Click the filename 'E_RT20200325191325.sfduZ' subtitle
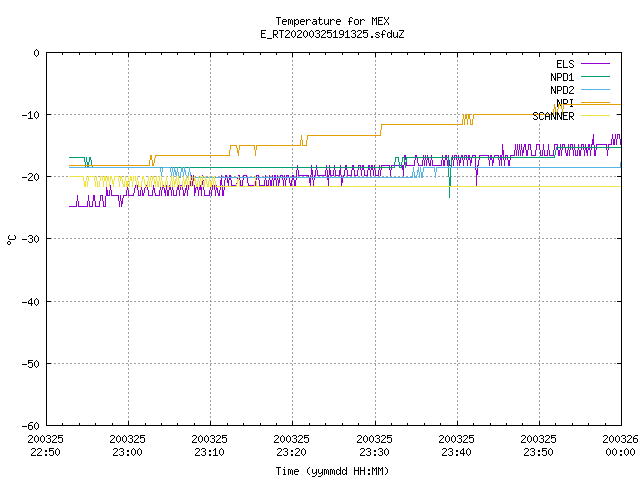Image resolution: width=640 pixels, height=480 pixels. tap(332, 34)
